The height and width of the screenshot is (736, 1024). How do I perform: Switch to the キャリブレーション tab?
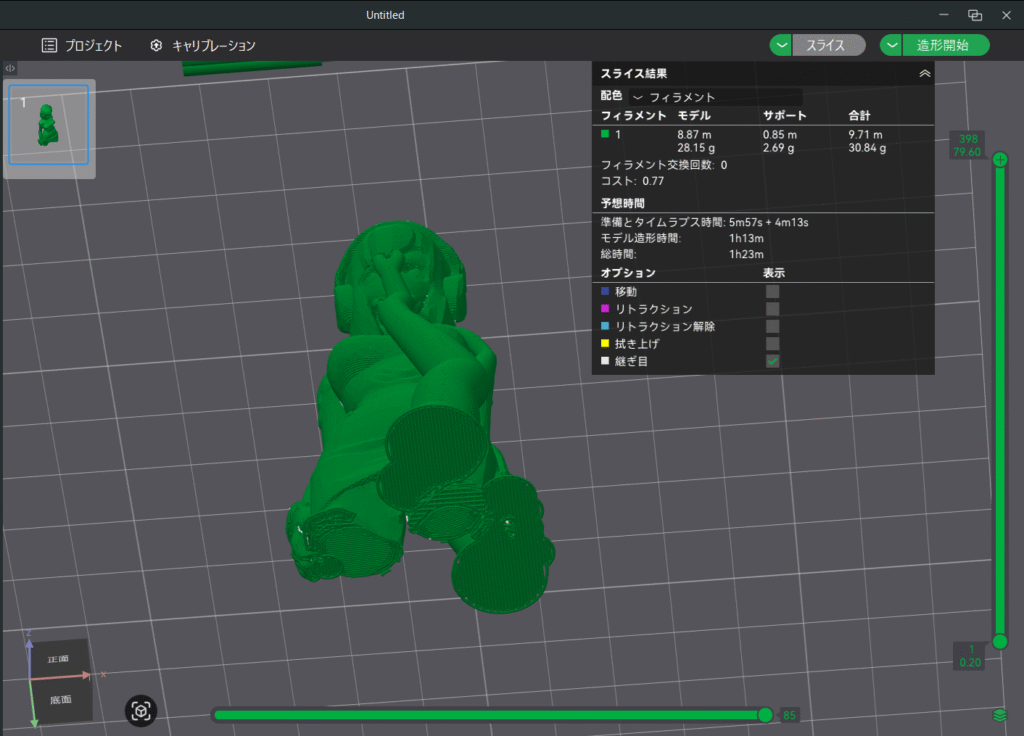point(202,46)
